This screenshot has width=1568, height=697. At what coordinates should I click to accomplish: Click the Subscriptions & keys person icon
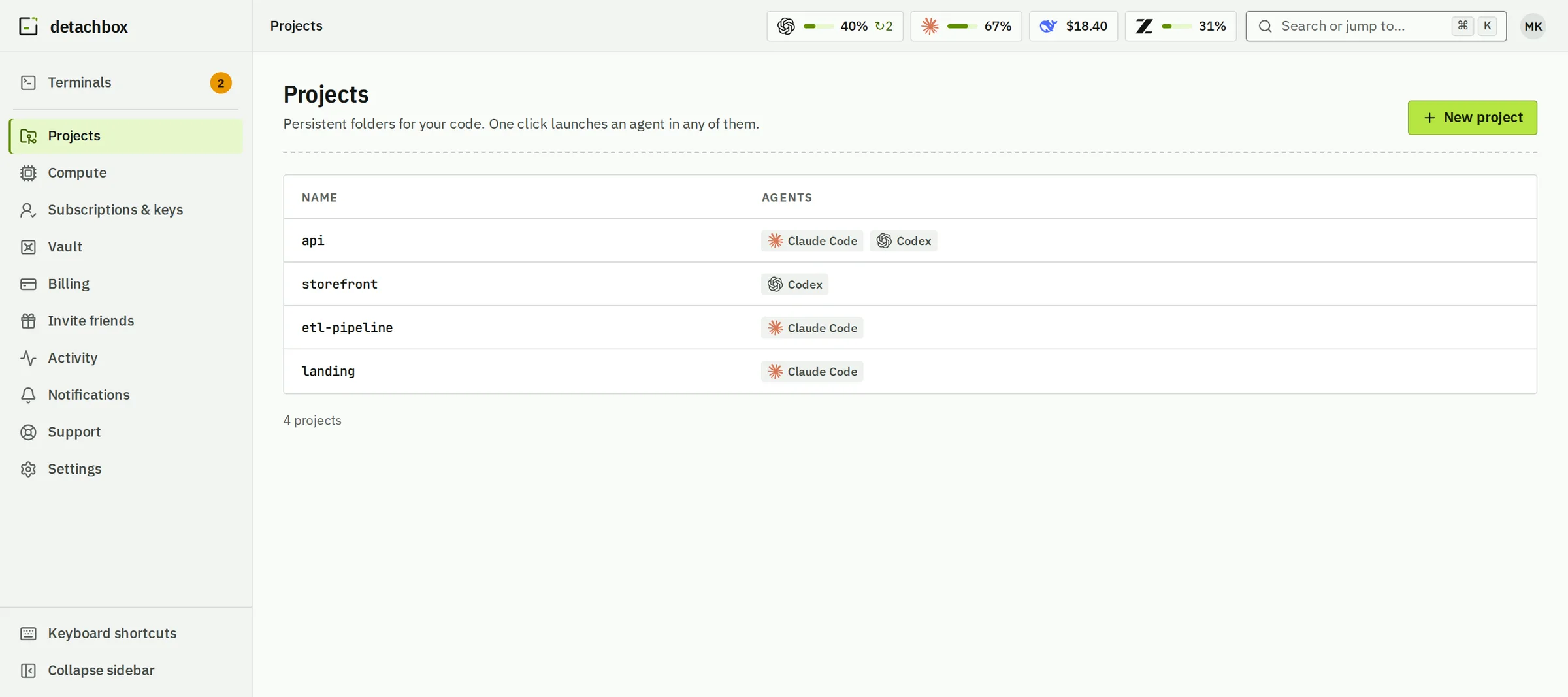28,210
